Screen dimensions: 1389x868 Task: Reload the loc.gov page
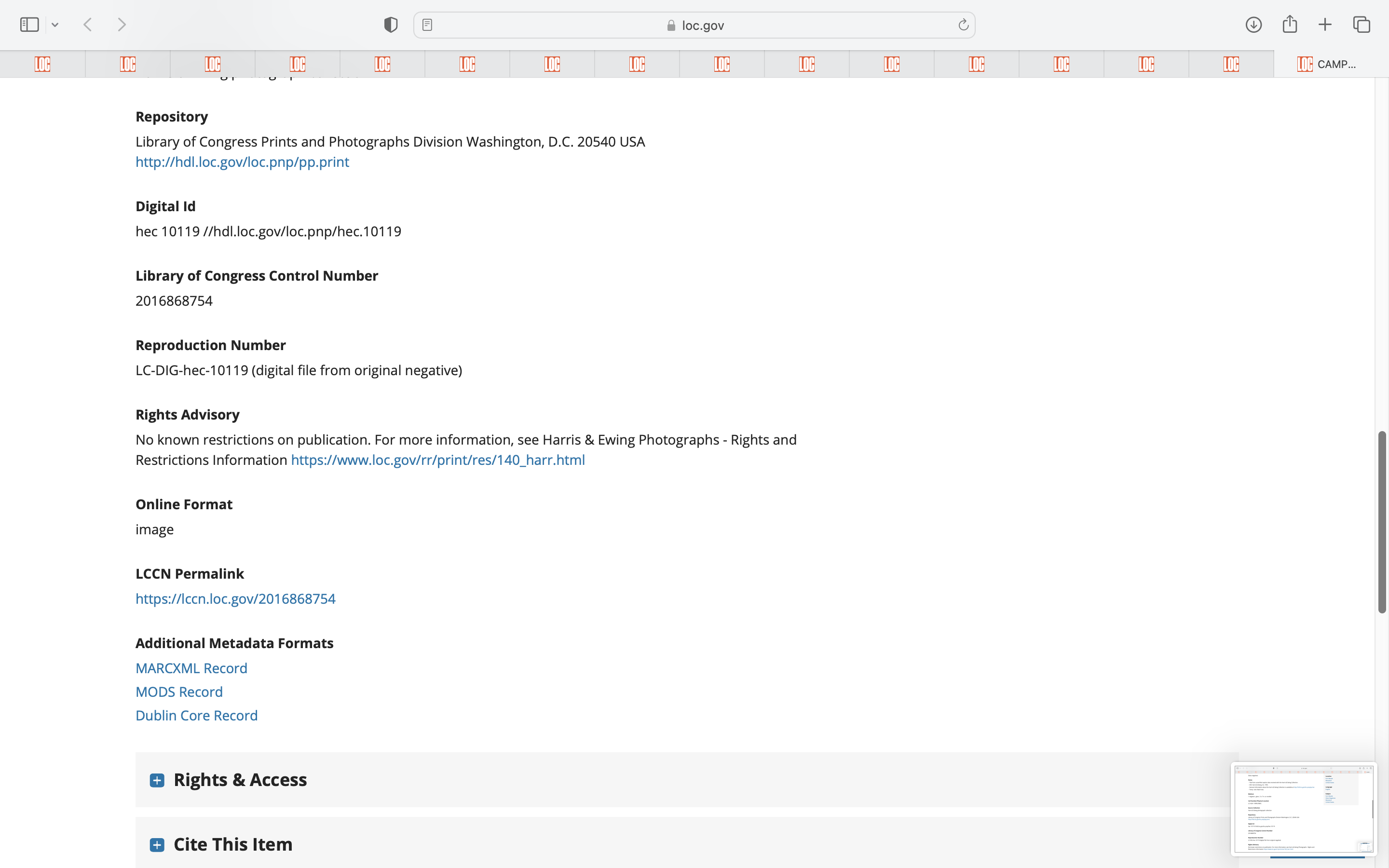click(963, 25)
